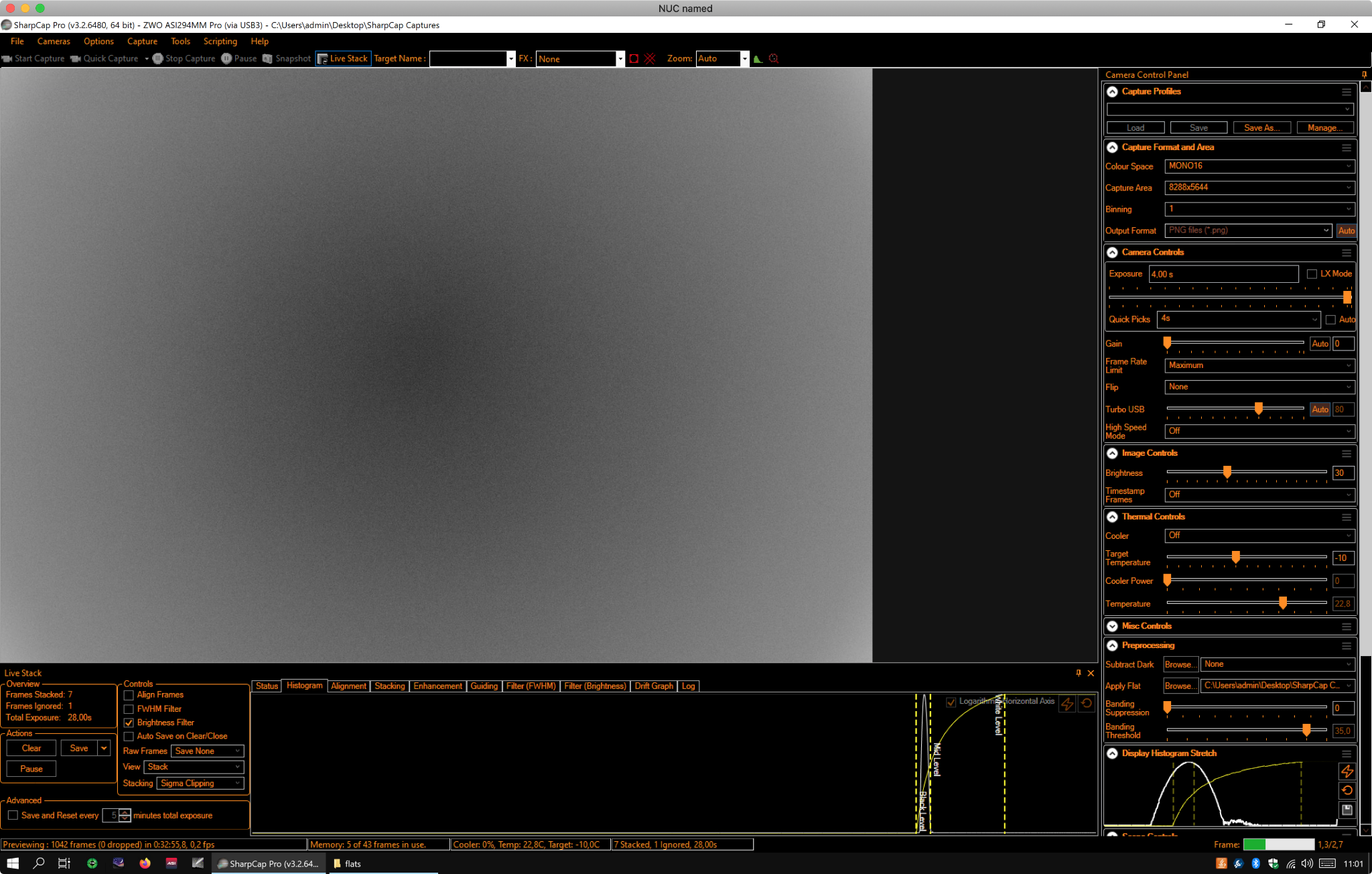
Task: Open Binning dropdown
Action: coord(1259,209)
